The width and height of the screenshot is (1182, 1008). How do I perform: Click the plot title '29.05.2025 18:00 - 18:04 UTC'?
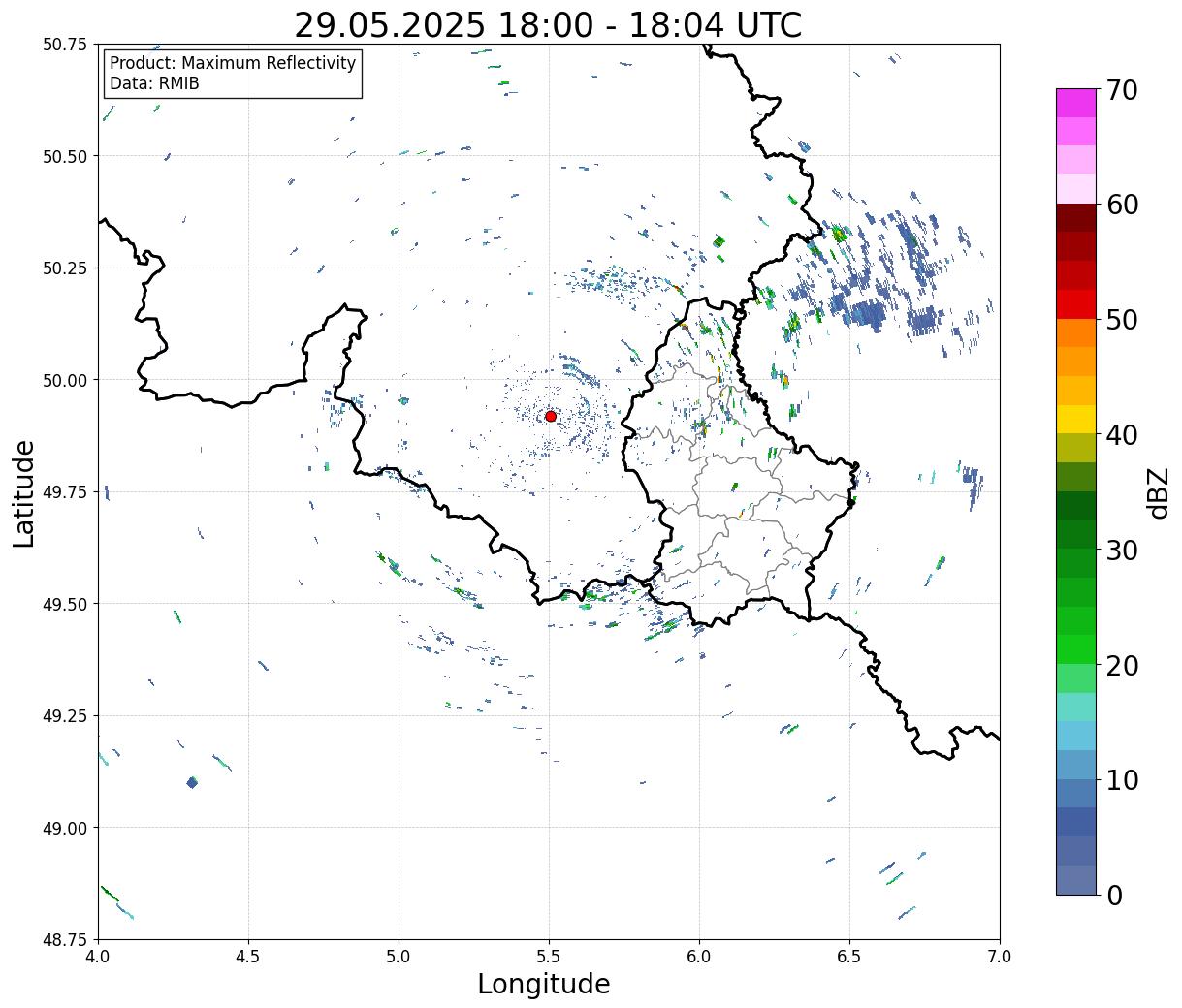pyautogui.click(x=548, y=25)
